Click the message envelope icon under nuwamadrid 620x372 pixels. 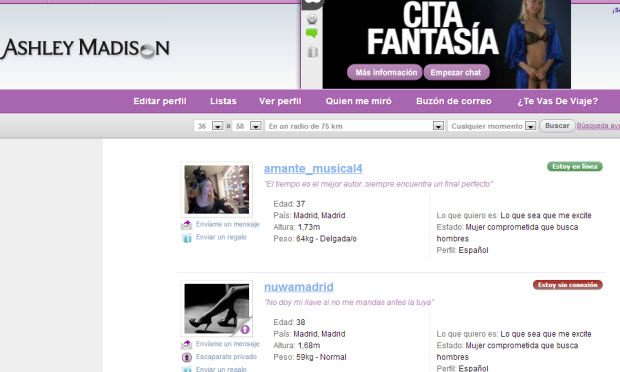point(186,344)
